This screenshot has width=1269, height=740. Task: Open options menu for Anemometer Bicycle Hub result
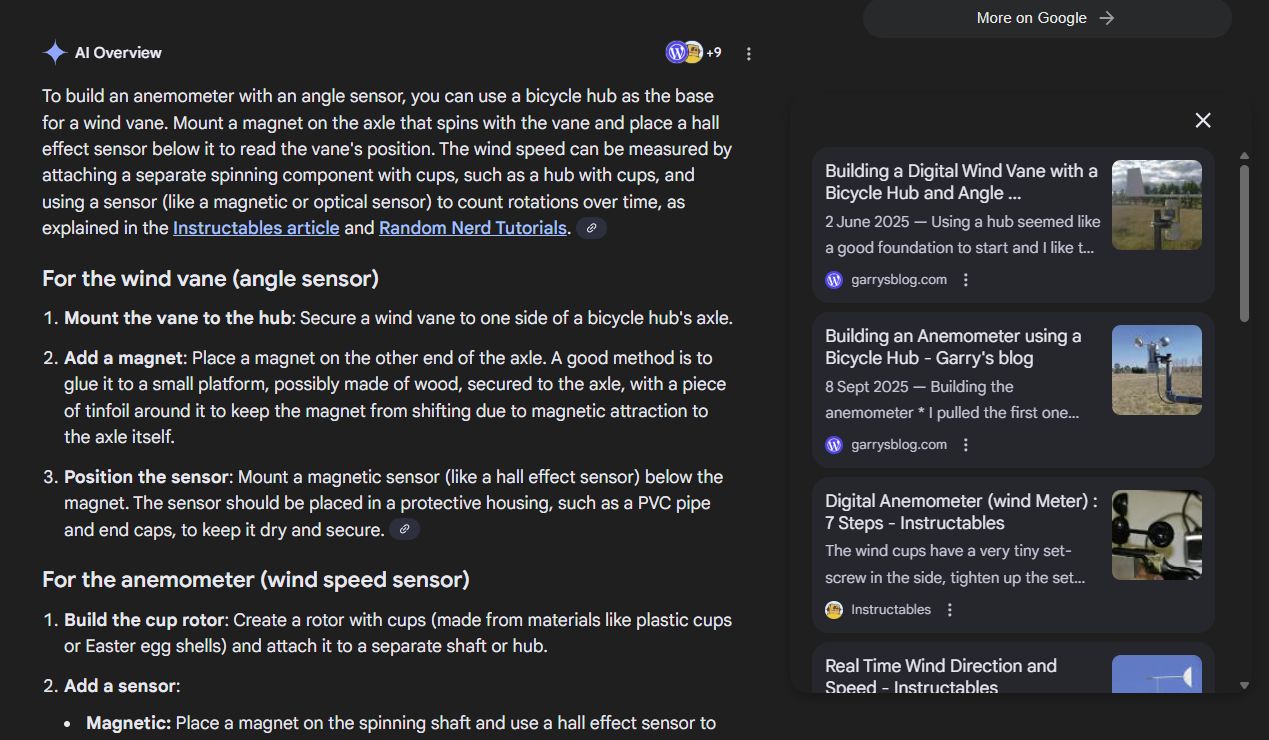966,445
